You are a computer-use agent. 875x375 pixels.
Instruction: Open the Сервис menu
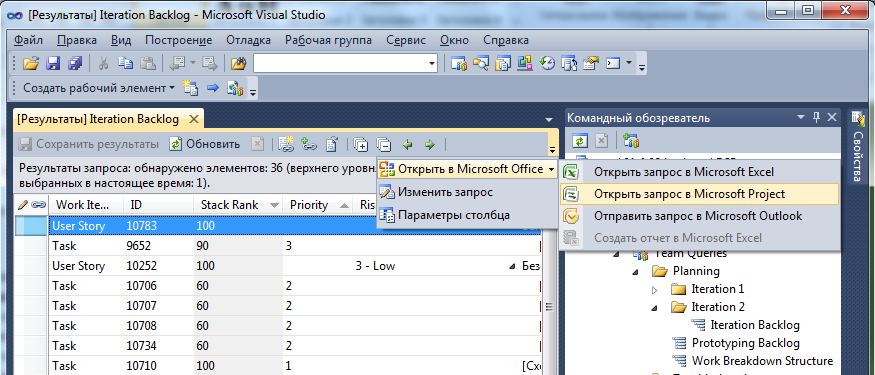(x=406, y=40)
